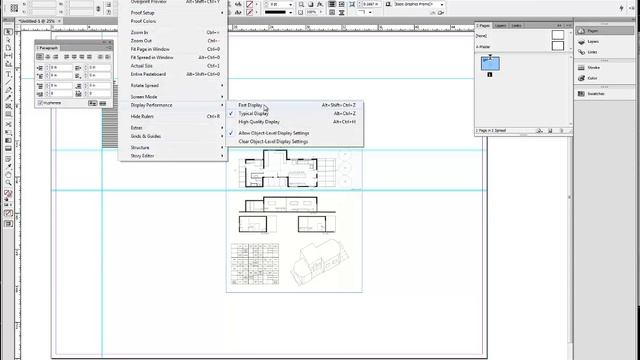This screenshot has height=360, width=640.
Task: Open Pages from the right dock
Action: [605, 31]
